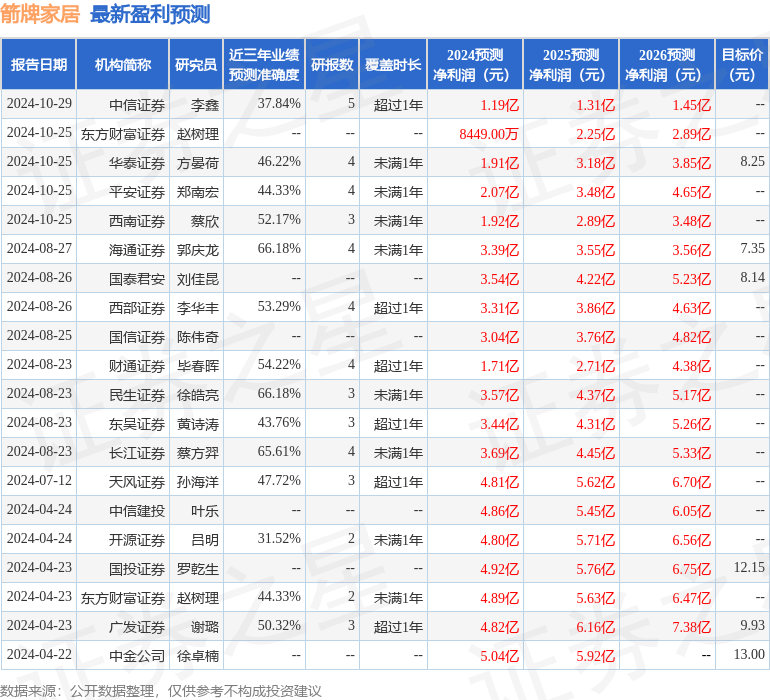Click the 2025预测净利润 column header
Screen dimensions: 770x700
571,64
